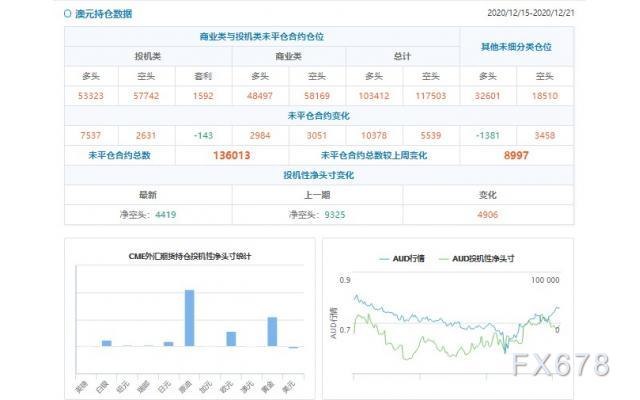
Task: Click net position change value 4906
Action: pyautogui.click(x=488, y=215)
